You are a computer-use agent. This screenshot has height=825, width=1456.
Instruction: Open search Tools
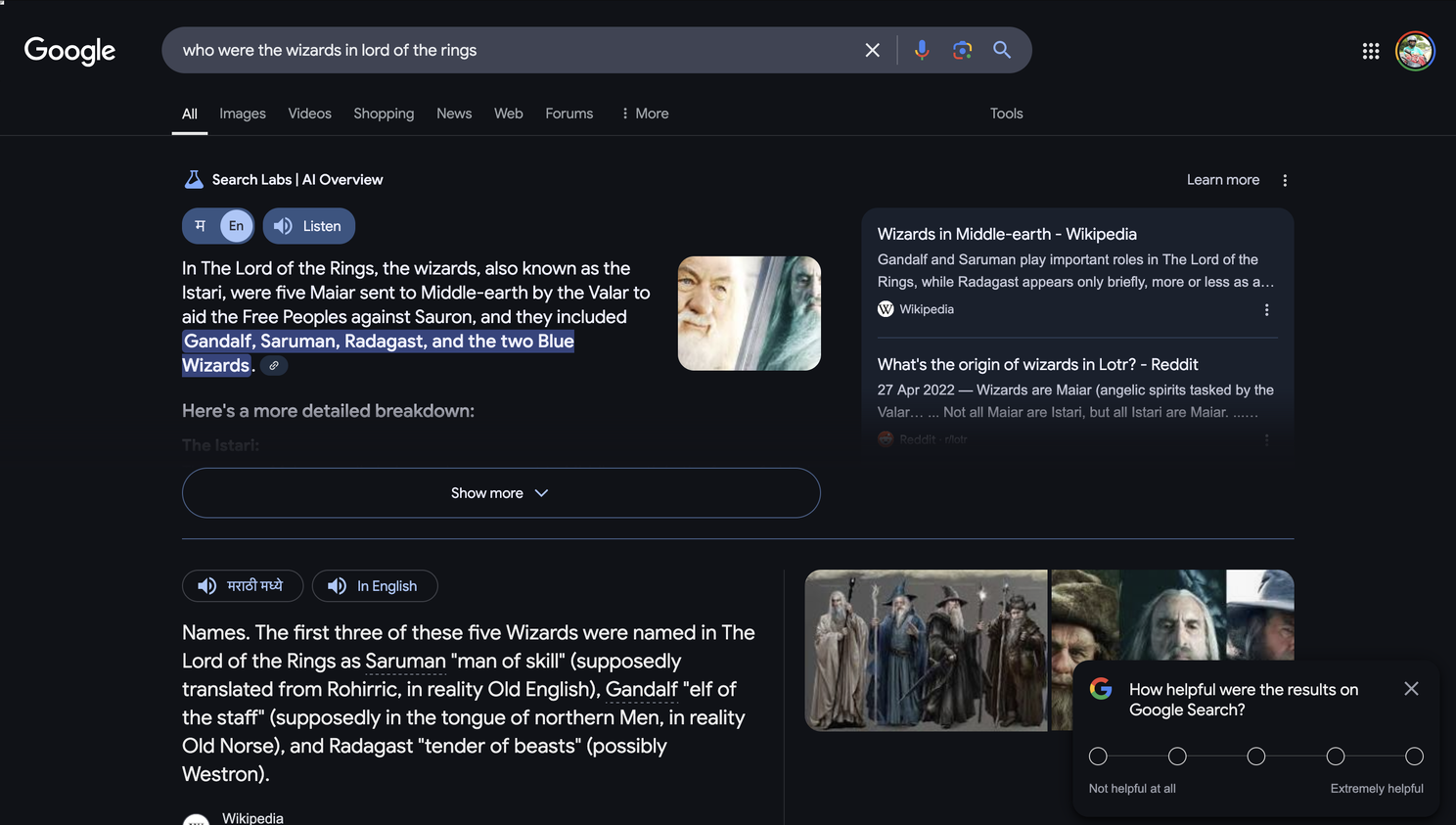pos(1006,114)
